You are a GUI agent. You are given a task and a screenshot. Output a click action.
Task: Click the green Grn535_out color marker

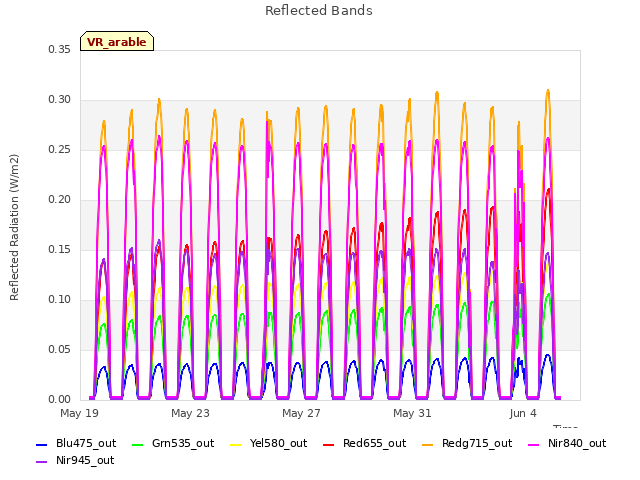[138, 444]
